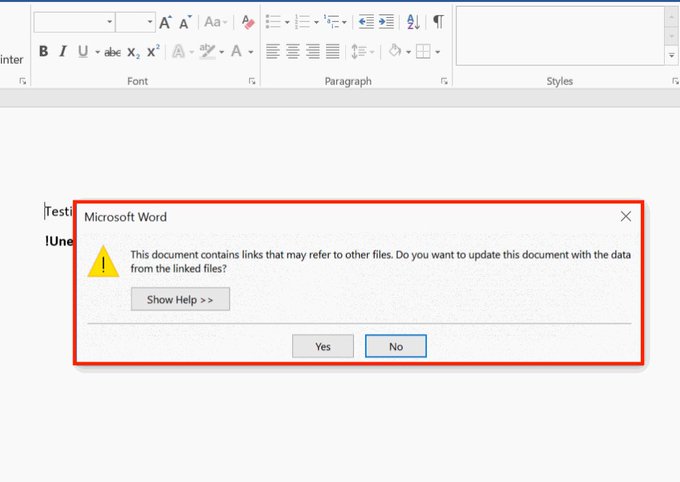Toggle Italic formatting

click(63, 52)
